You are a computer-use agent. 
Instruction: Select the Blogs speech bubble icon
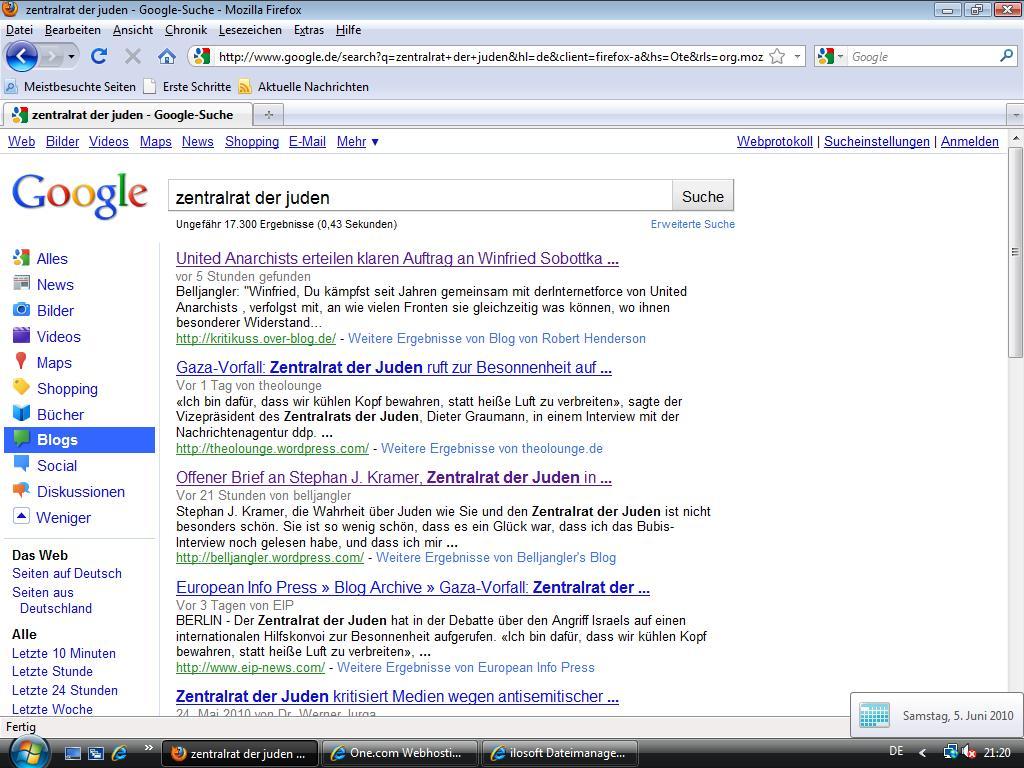[21, 439]
